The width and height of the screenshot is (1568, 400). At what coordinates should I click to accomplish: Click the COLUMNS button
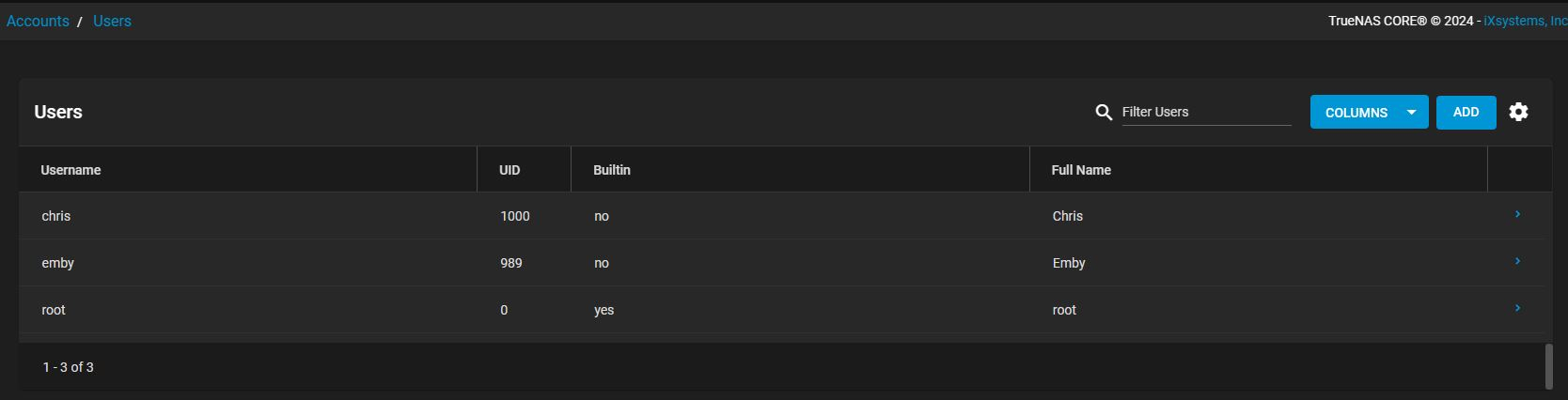coord(1356,113)
